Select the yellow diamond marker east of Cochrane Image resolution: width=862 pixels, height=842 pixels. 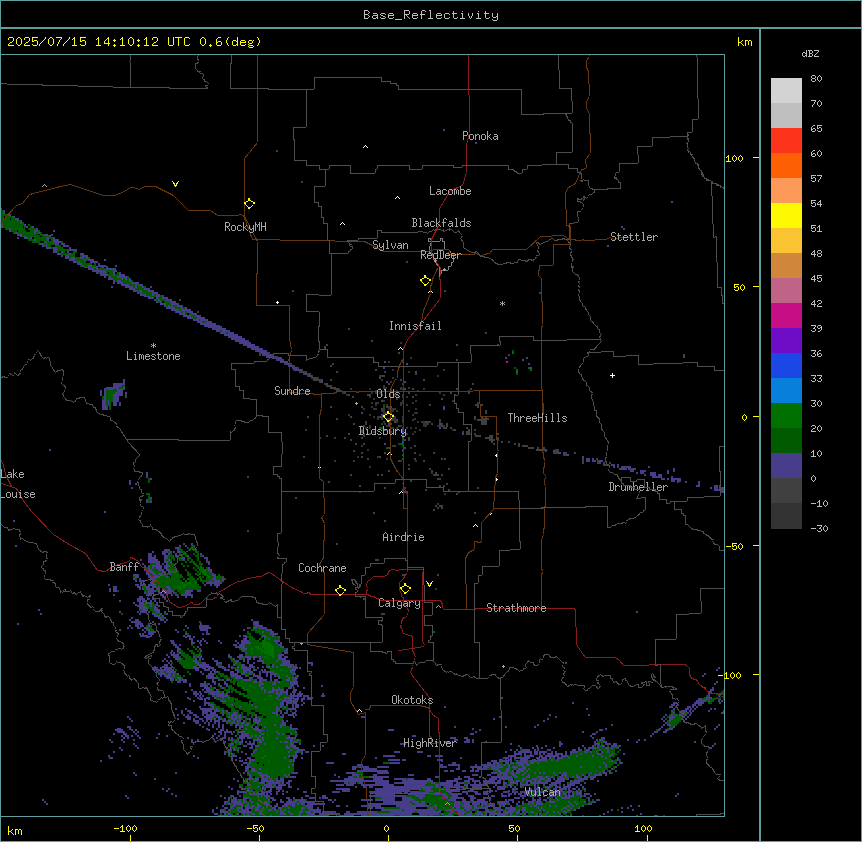click(340, 590)
